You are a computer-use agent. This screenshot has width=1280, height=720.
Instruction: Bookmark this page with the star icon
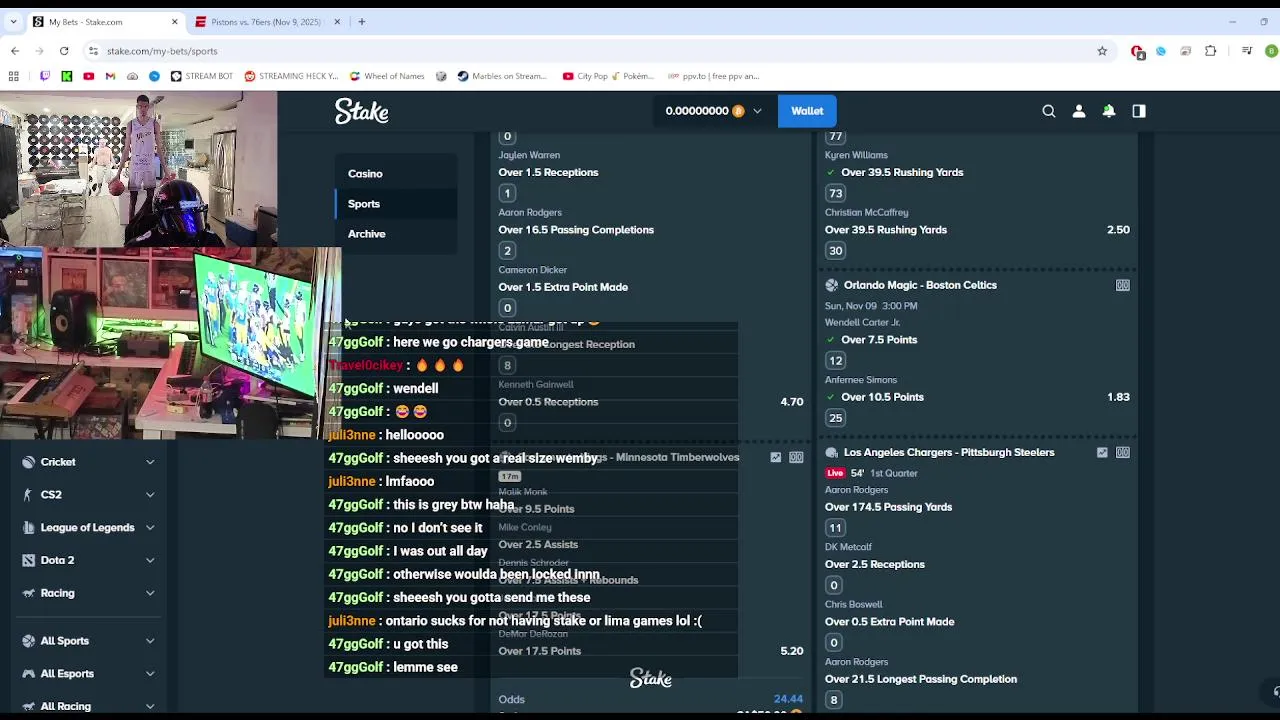coord(1102,51)
